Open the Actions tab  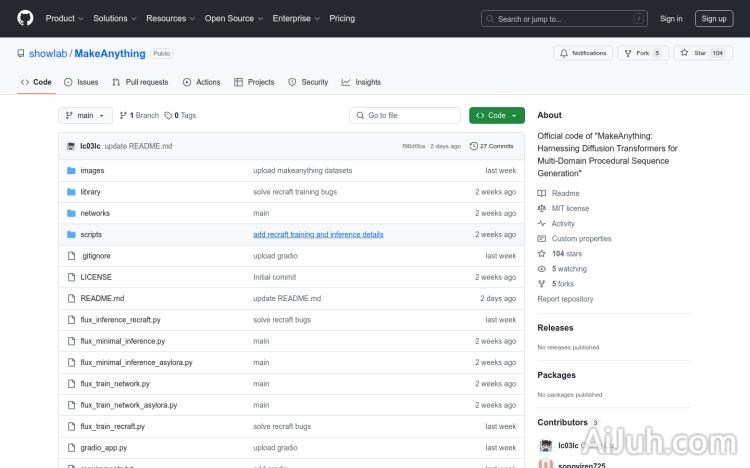point(201,82)
